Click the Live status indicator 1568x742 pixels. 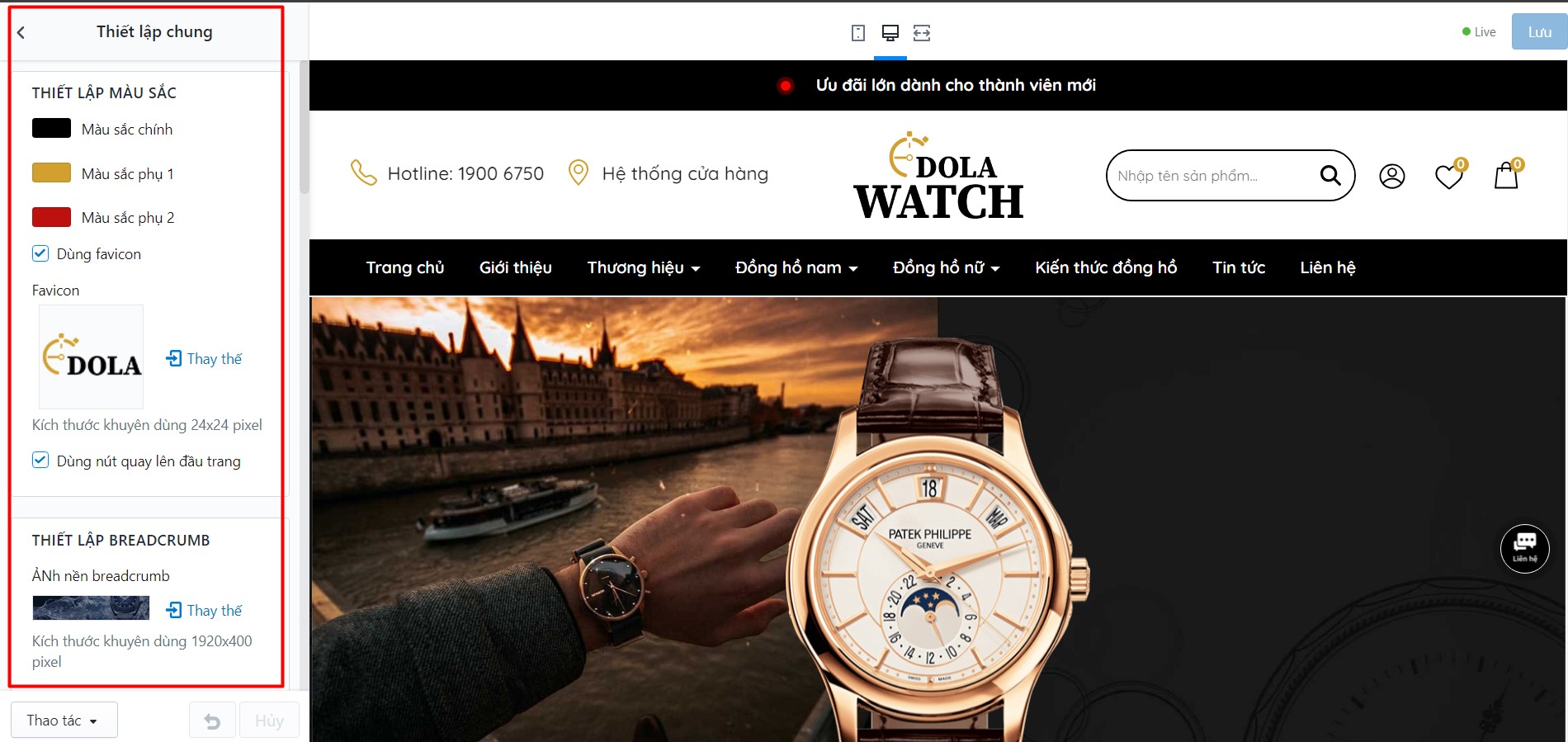click(1479, 32)
